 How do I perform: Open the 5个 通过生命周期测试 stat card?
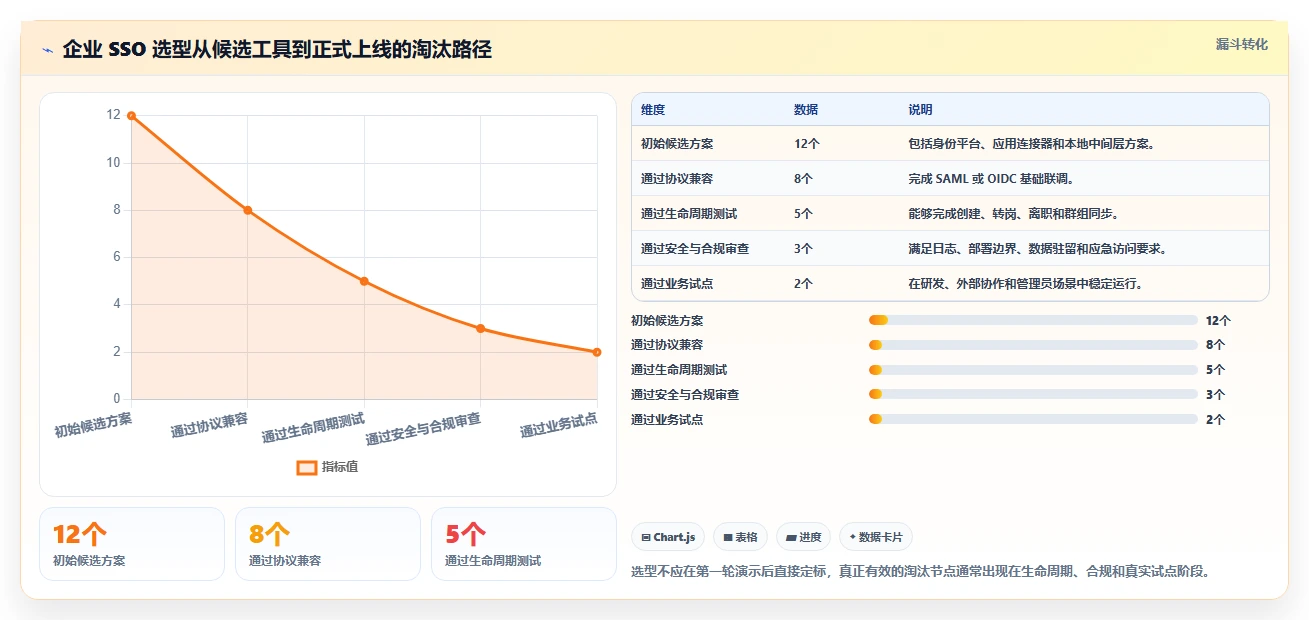click(x=524, y=544)
